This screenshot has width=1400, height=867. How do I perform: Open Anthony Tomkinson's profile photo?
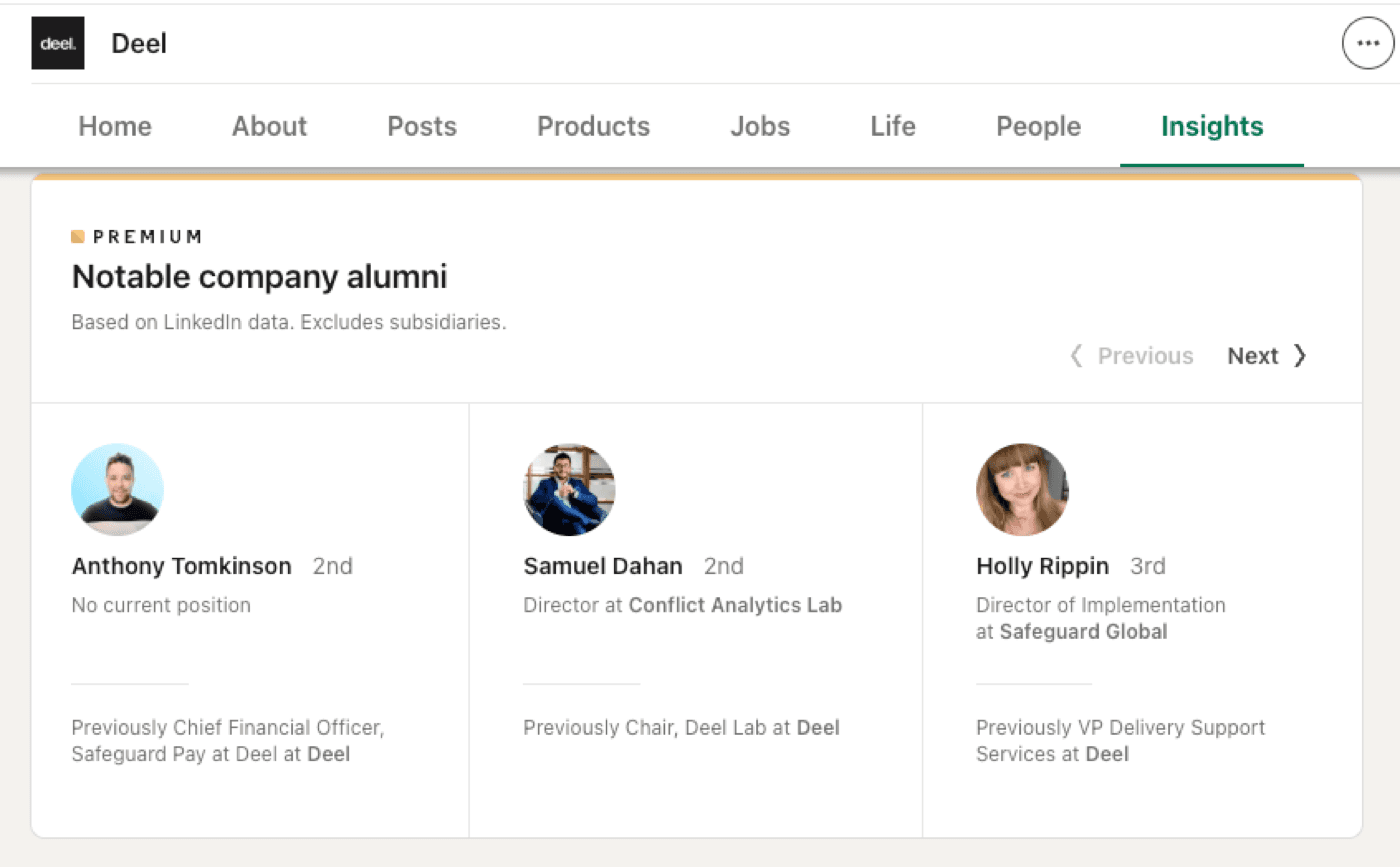point(117,490)
